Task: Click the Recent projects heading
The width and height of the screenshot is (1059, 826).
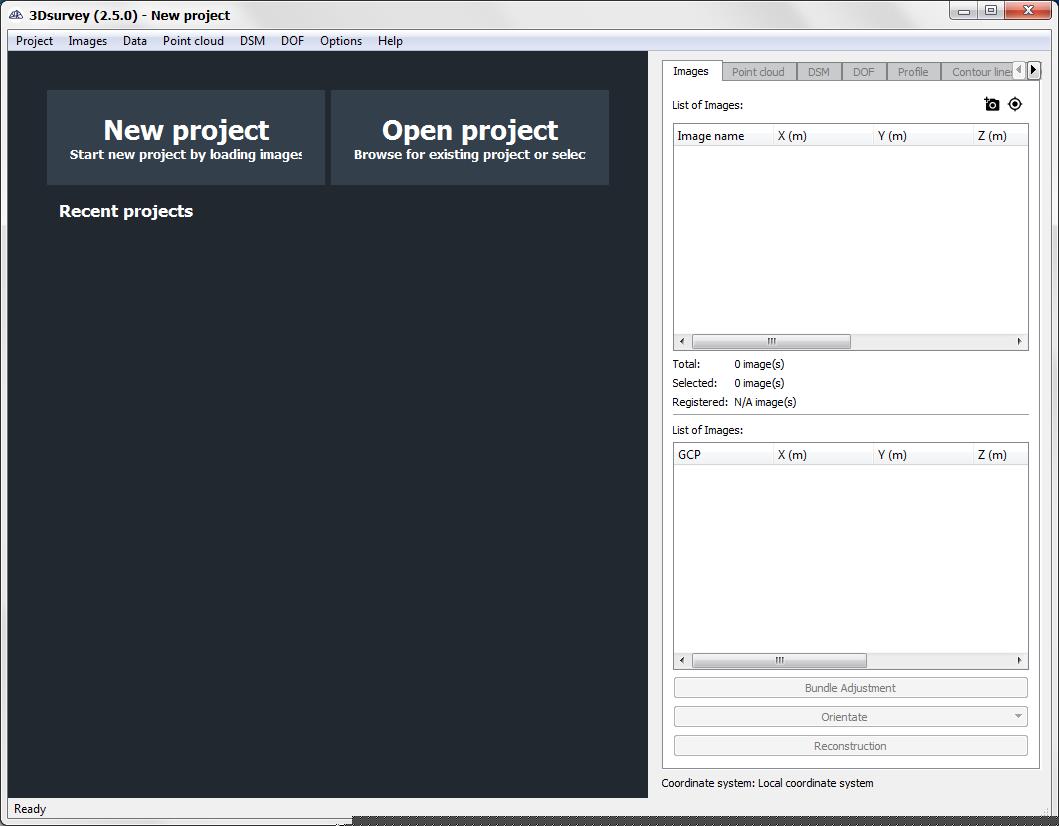Action: (126, 211)
